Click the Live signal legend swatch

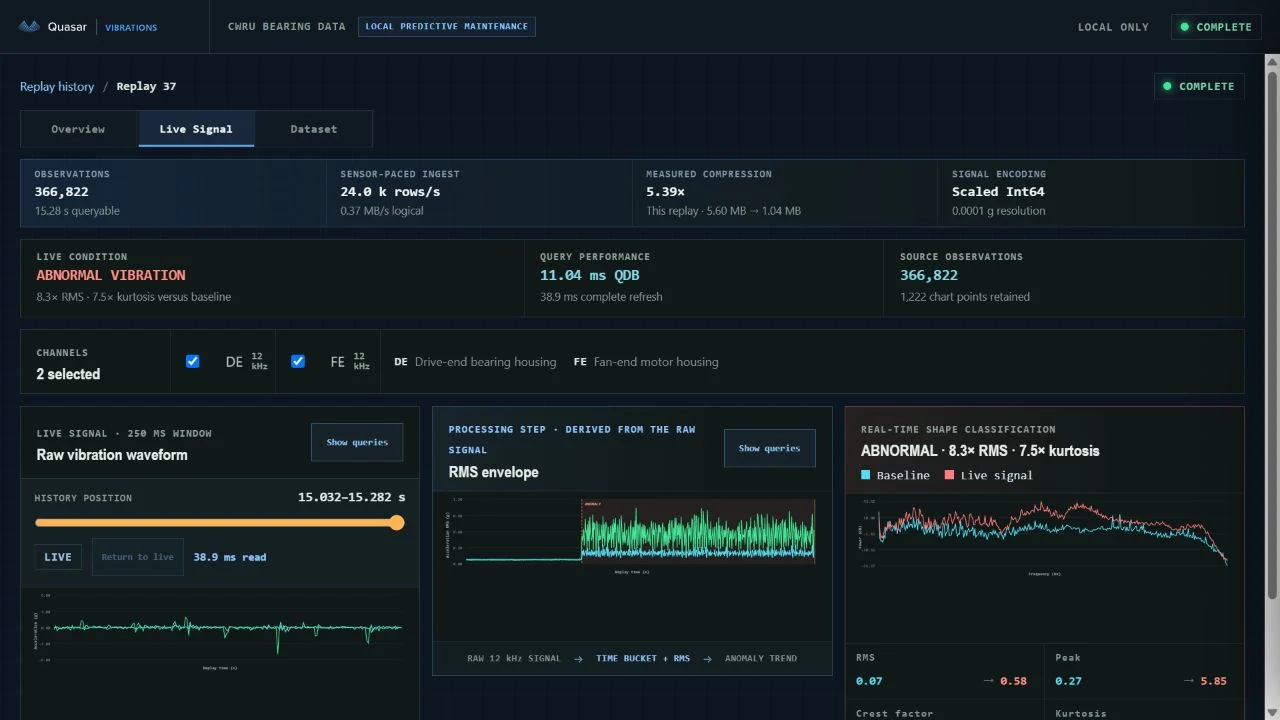pyautogui.click(x=949, y=475)
